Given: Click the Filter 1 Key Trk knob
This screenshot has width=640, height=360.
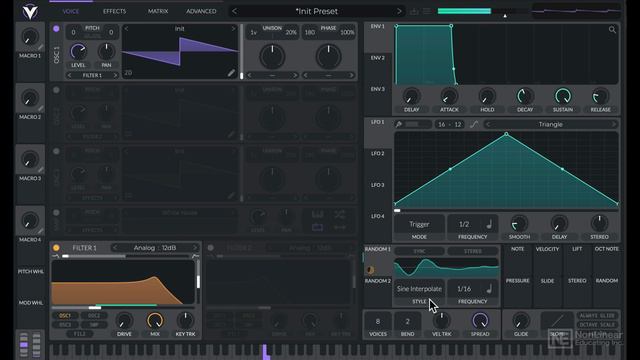Looking at the screenshot, I should pyautogui.click(x=185, y=321).
